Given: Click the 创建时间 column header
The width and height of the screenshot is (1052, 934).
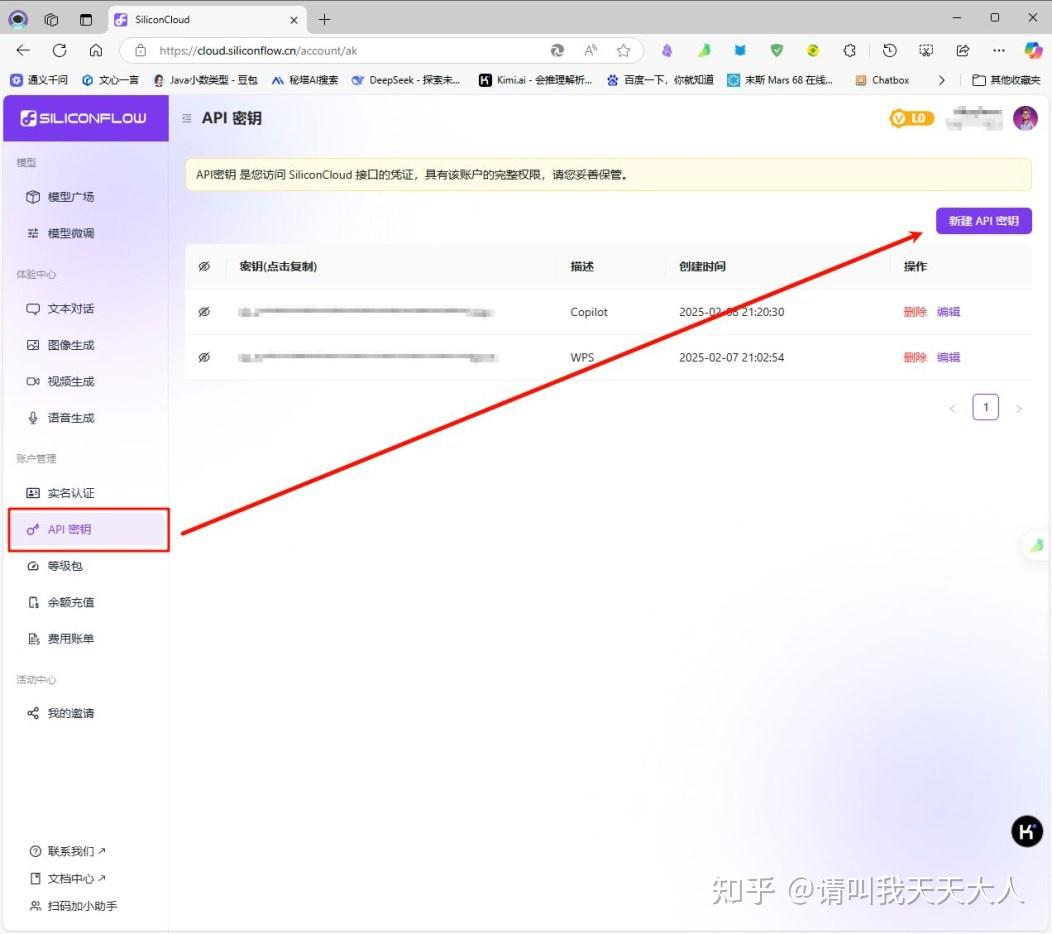Looking at the screenshot, I should pyautogui.click(x=702, y=266).
